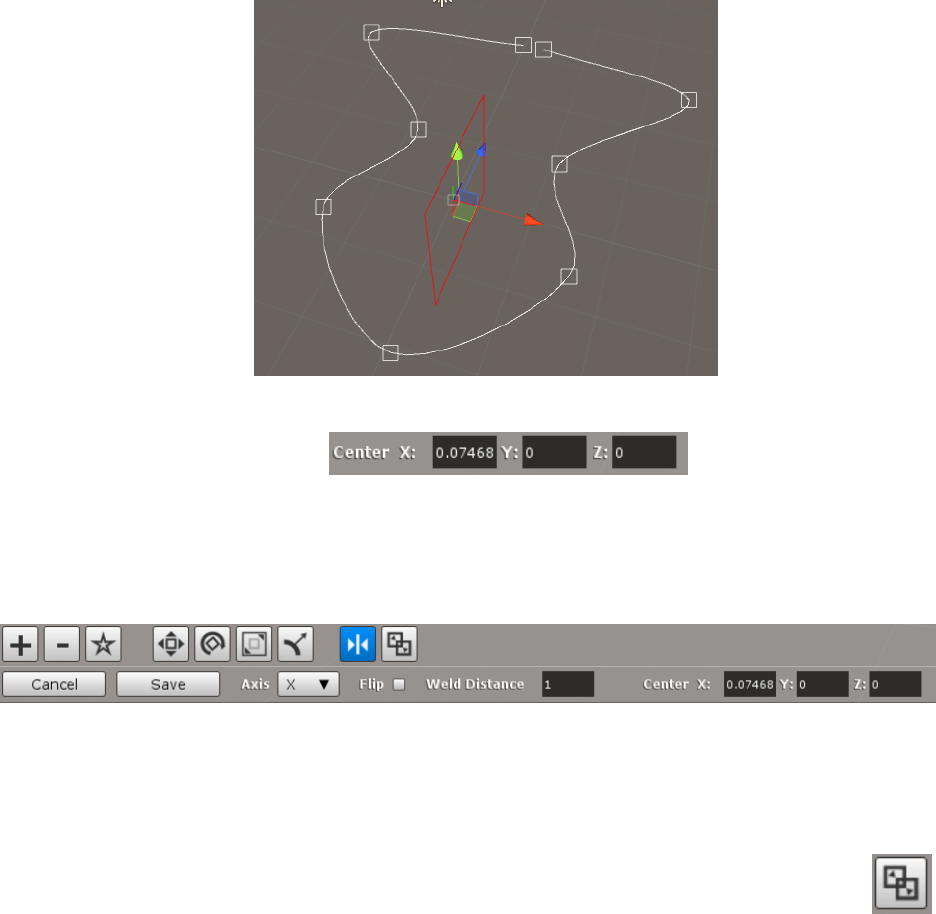This screenshot has width=936, height=914.
Task: Open the Axis dropdown showing X
Action: (308, 684)
